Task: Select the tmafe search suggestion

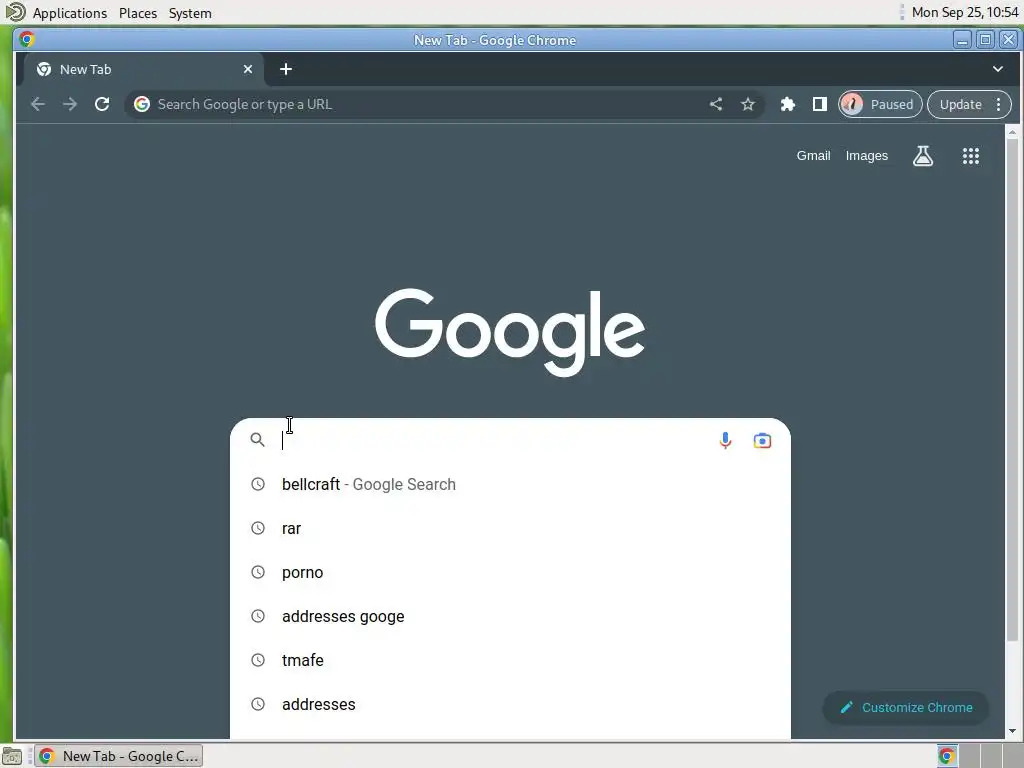Action: [510, 660]
